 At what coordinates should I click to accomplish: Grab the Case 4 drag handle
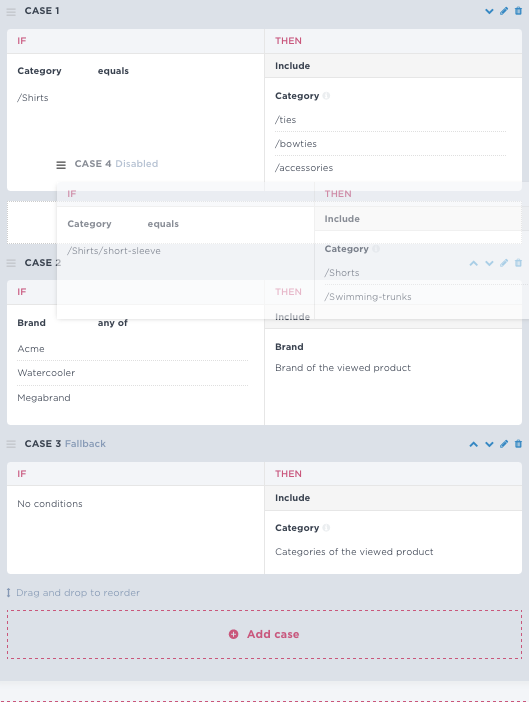pyautogui.click(x=61, y=165)
